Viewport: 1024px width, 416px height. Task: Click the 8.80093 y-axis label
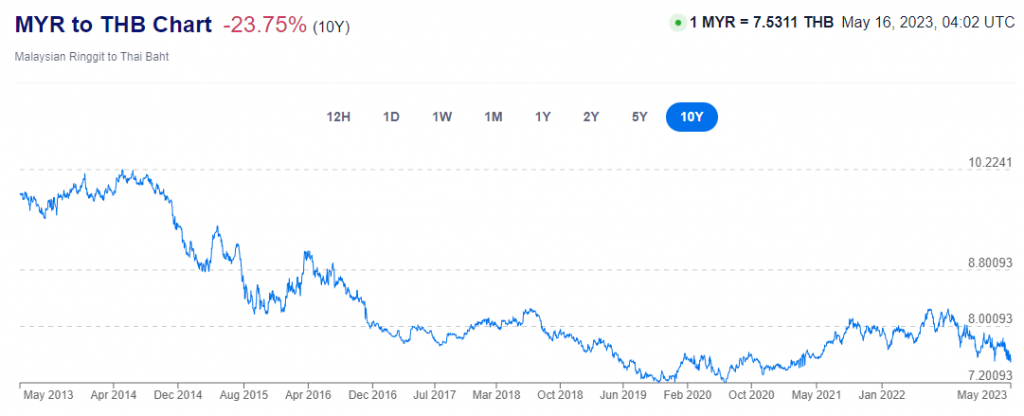(x=990, y=262)
